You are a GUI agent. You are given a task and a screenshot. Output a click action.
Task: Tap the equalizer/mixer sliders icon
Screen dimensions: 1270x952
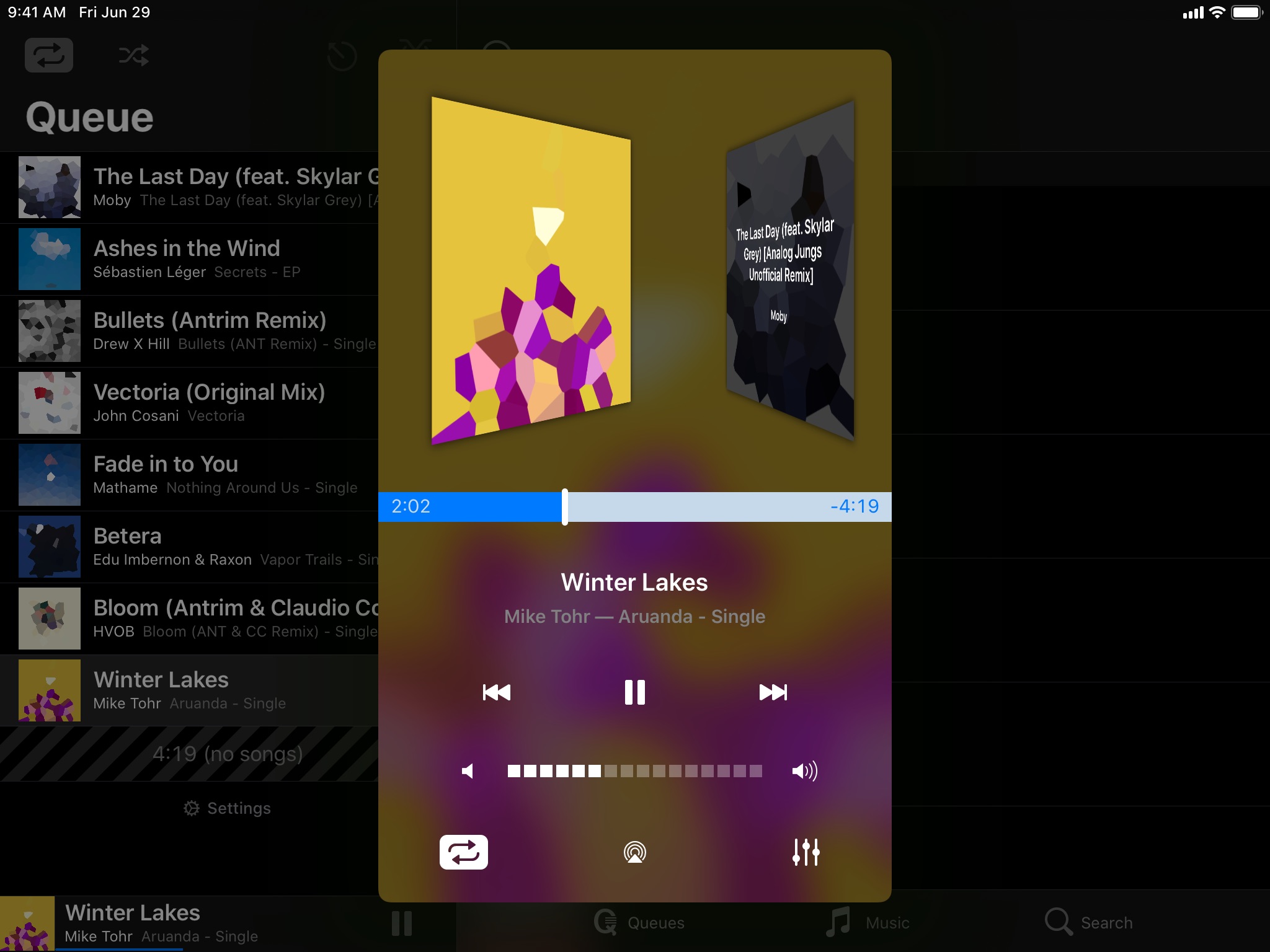[x=805, y=852]
